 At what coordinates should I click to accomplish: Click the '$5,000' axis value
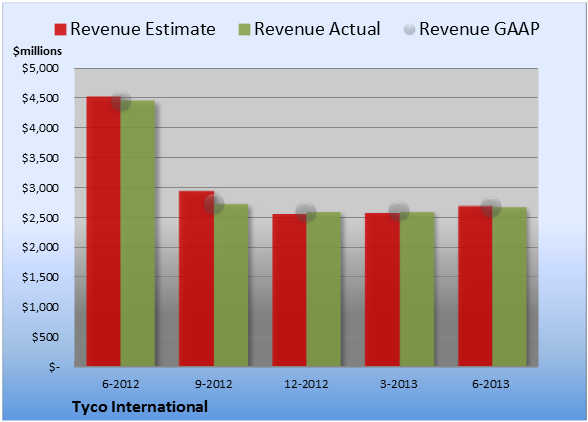[40, 68]
